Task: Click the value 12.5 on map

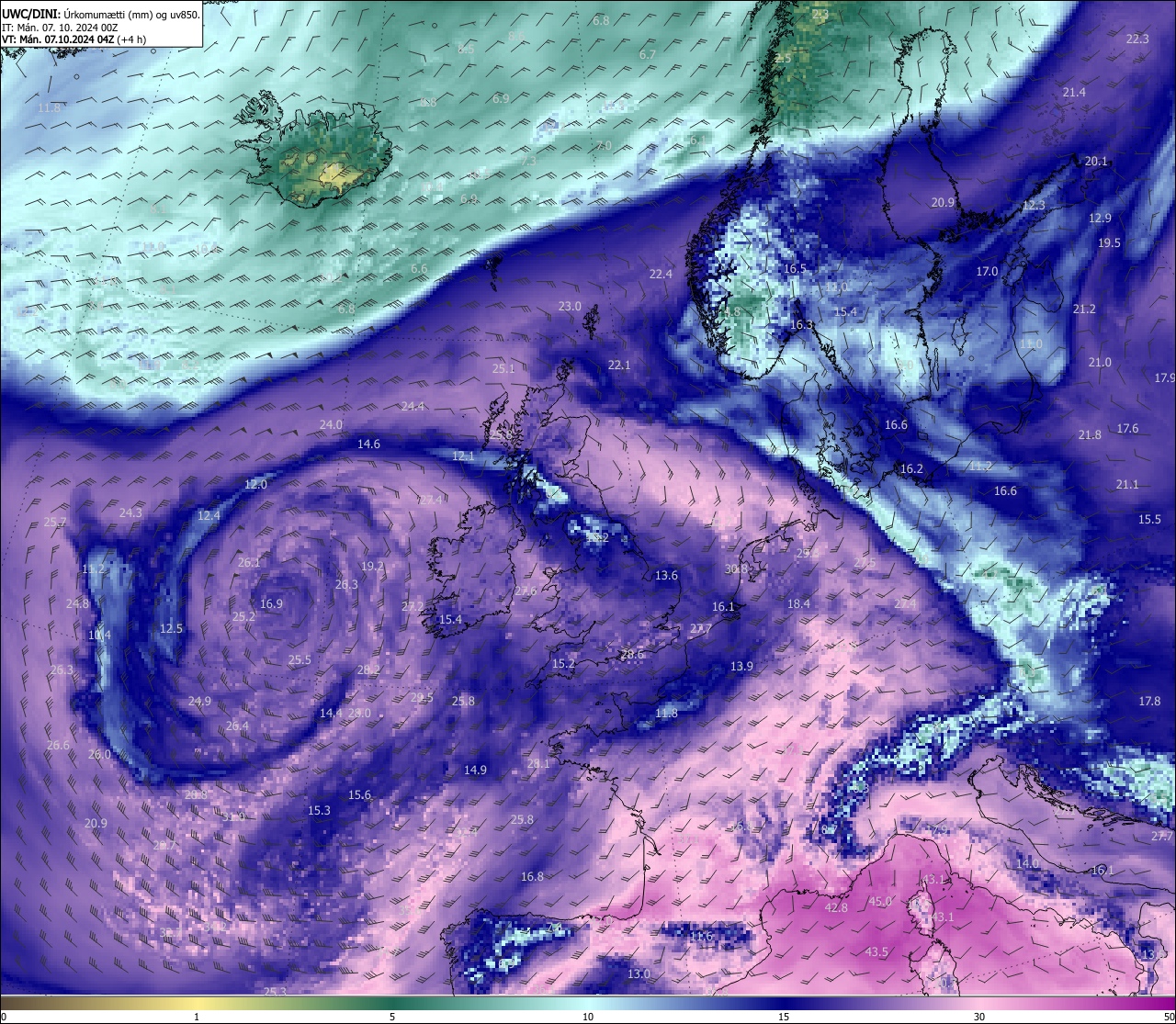Action: pos(171,628)
